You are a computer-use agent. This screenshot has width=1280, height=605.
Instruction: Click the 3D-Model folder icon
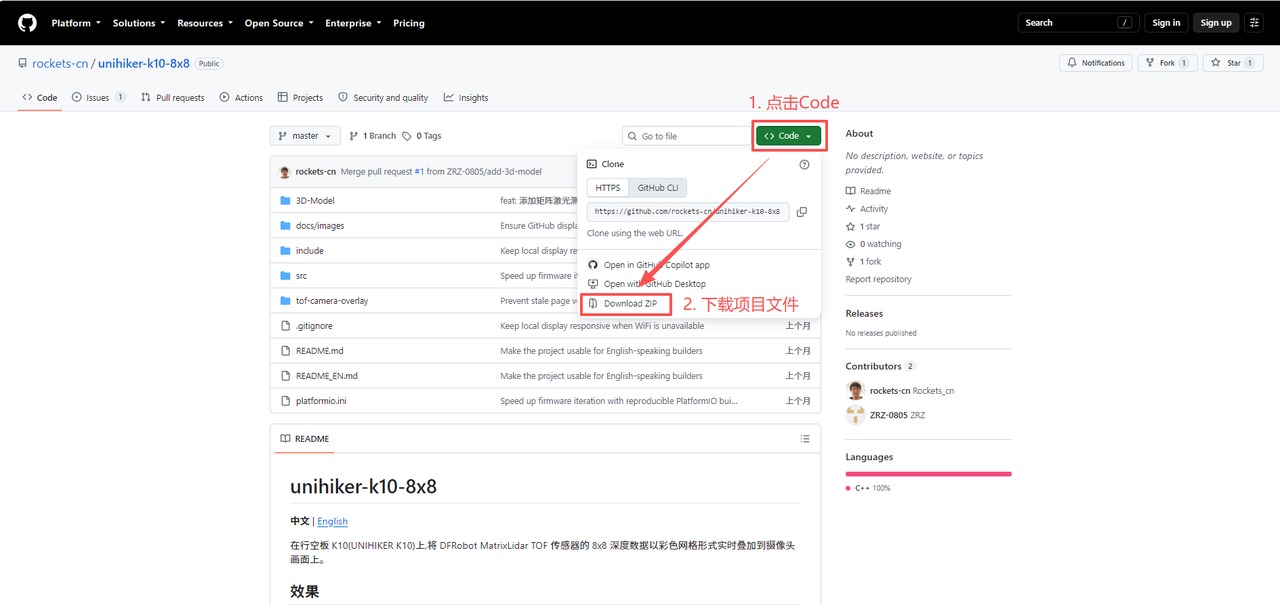pos(286,201)
